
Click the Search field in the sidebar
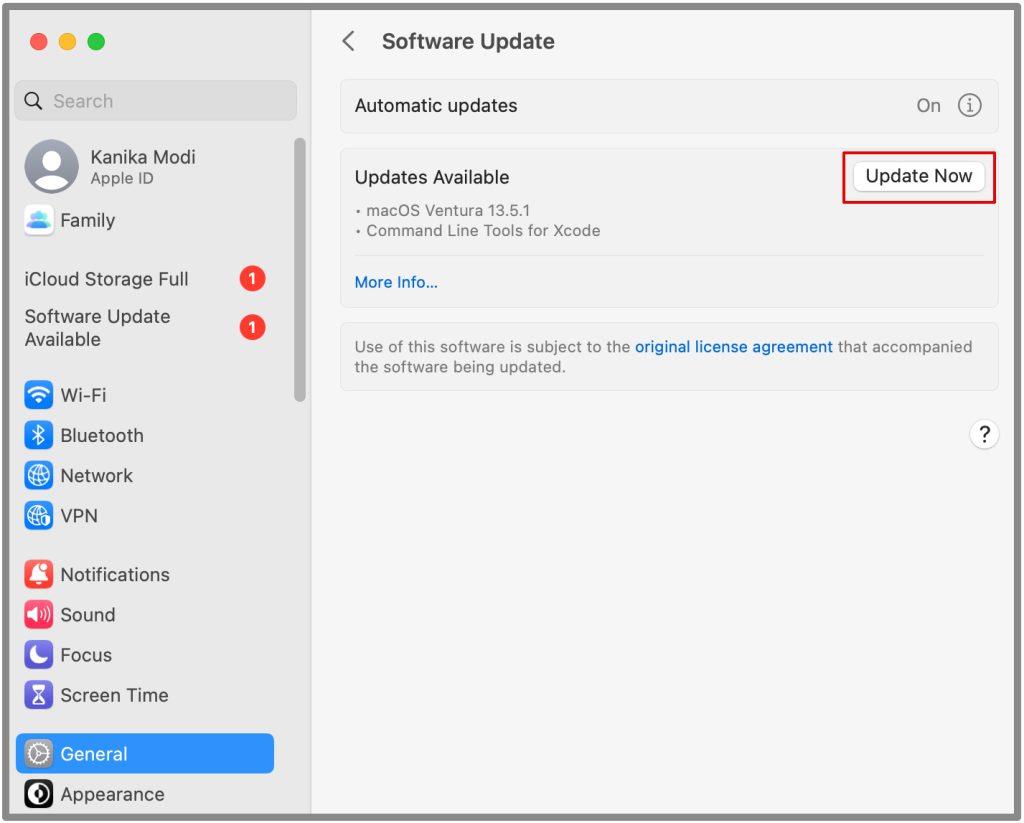[x=155, y=101]
